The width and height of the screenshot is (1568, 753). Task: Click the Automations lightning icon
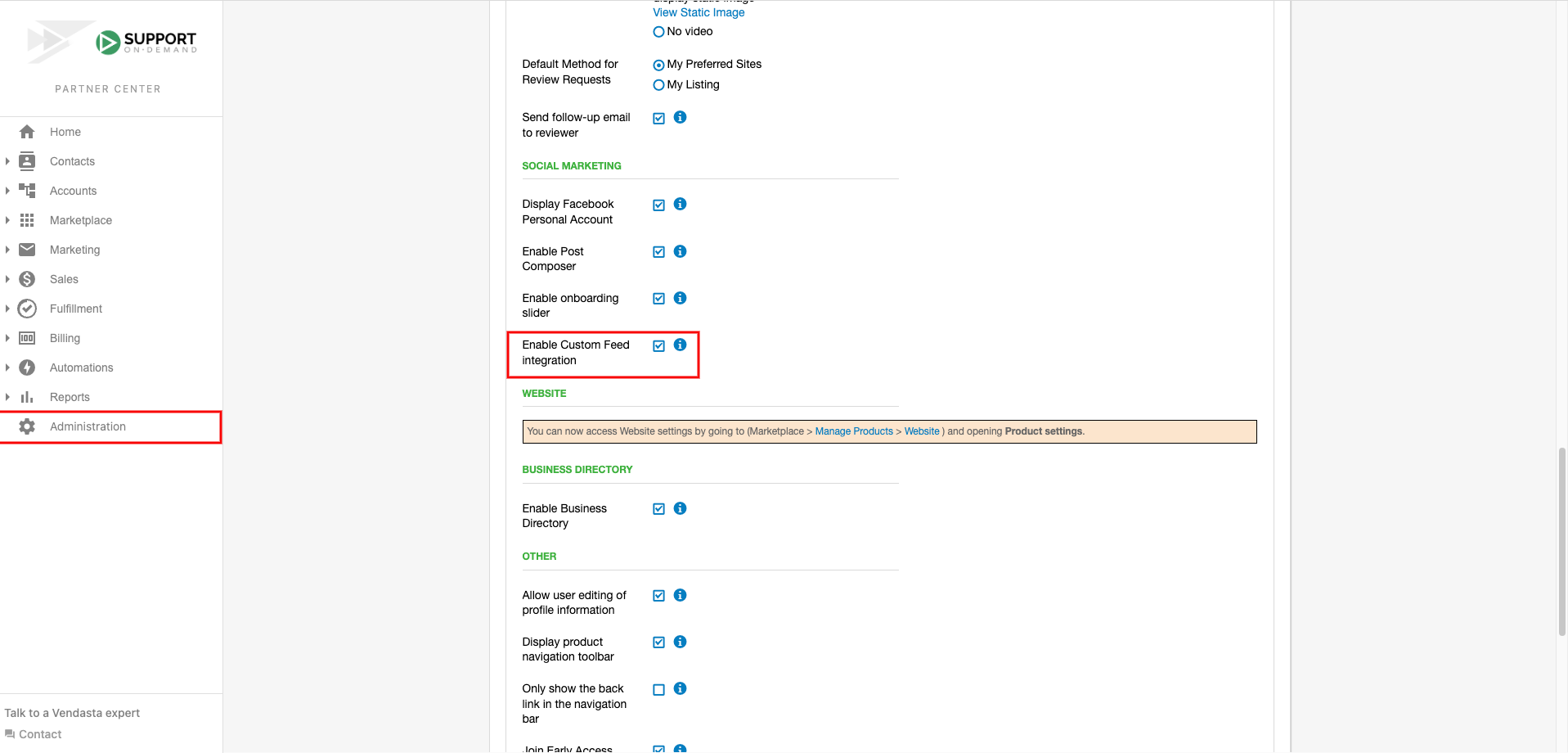coord(27,367)
